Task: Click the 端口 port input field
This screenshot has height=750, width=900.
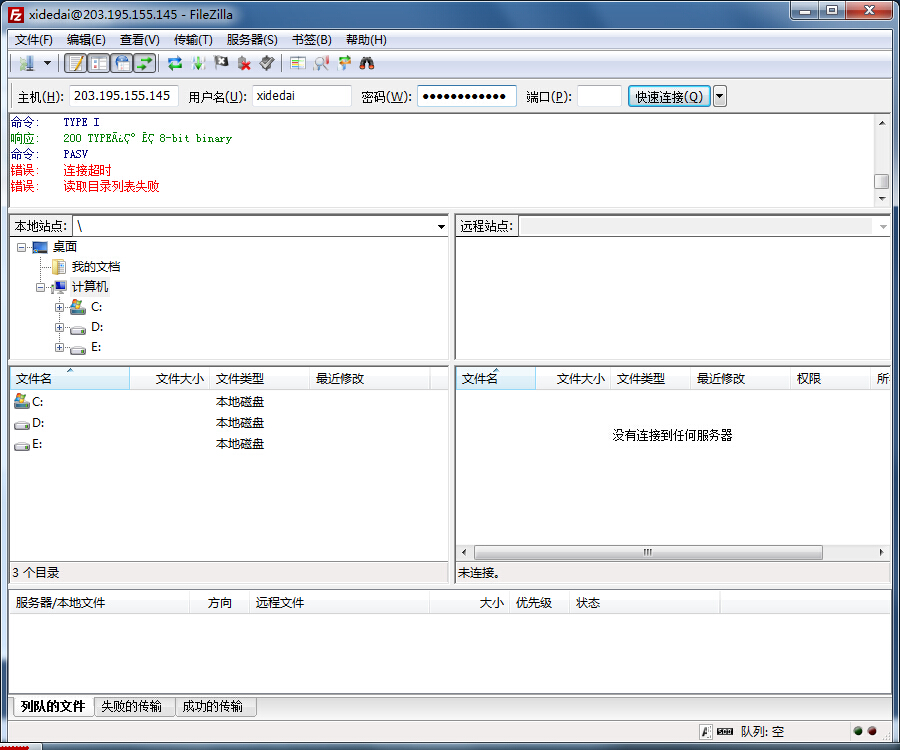Action: [x=599, y=96]
